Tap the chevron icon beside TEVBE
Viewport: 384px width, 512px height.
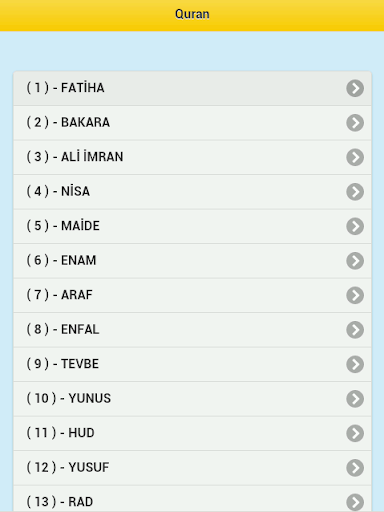click(x=355, y=364)
